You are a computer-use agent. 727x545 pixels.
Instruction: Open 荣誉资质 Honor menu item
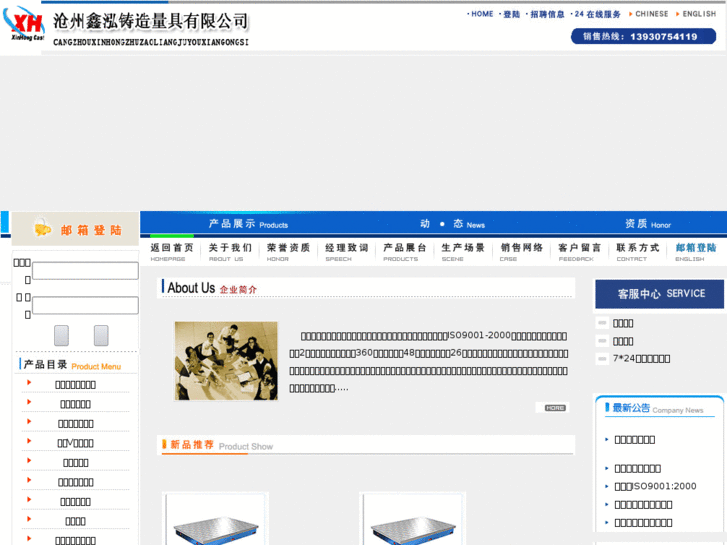pos(288,252)
